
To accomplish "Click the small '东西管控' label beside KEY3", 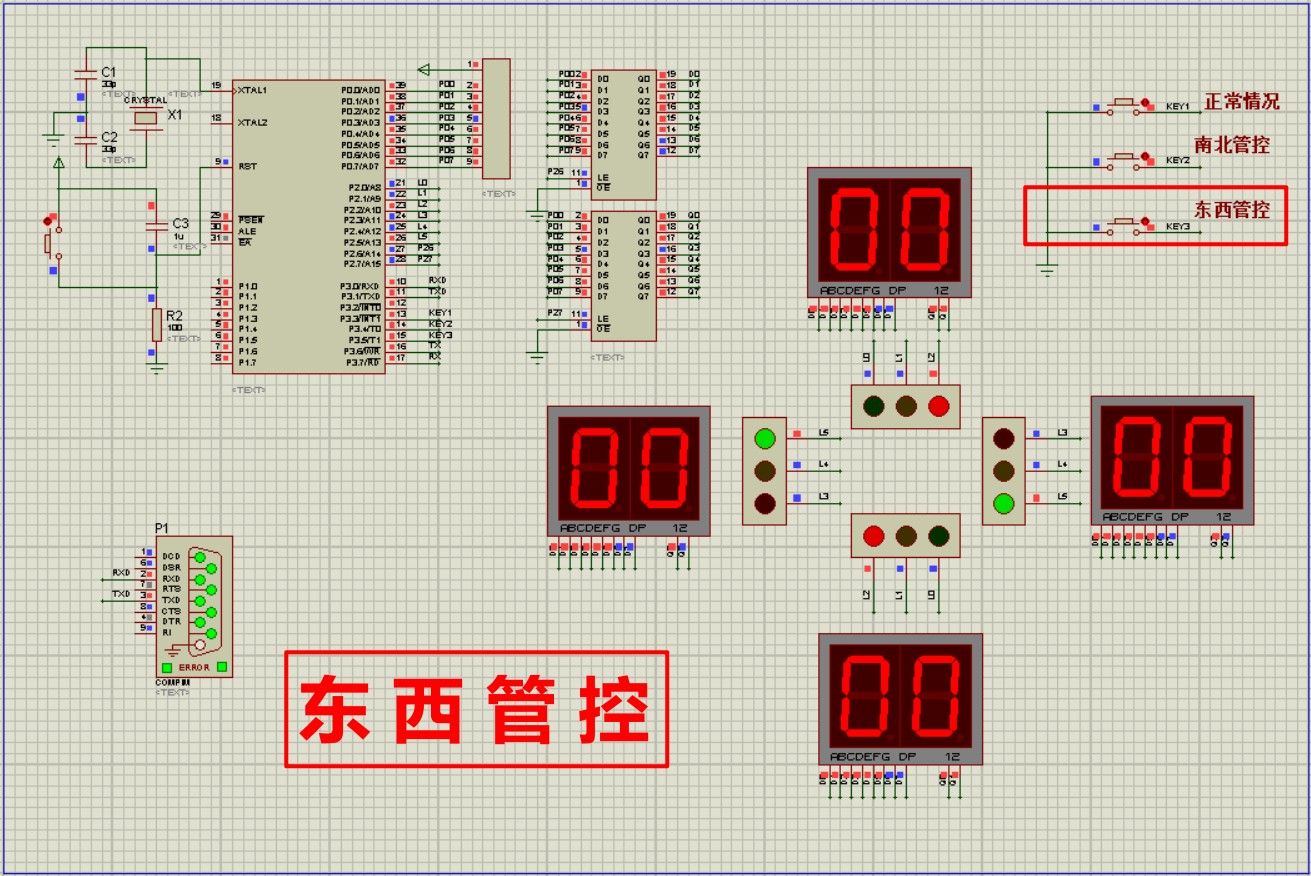I will [x=1232, y=210].
